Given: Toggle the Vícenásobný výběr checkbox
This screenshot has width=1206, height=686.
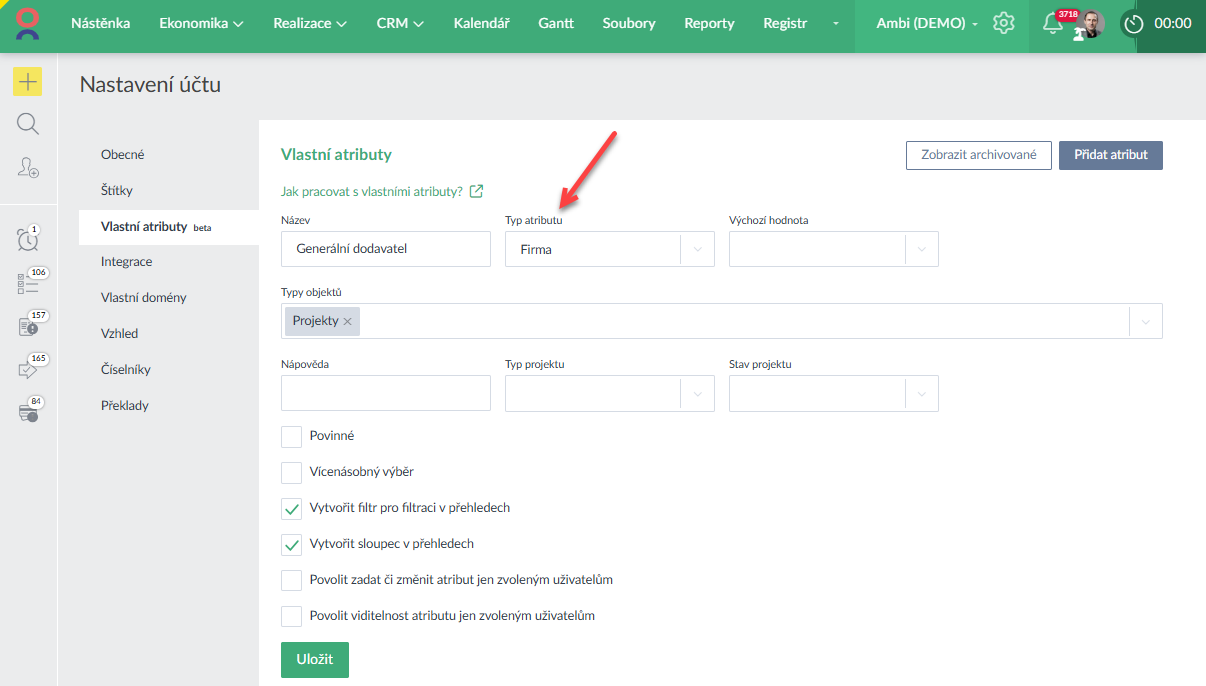Looking at the screenshot, I should [x=291, y=472].
